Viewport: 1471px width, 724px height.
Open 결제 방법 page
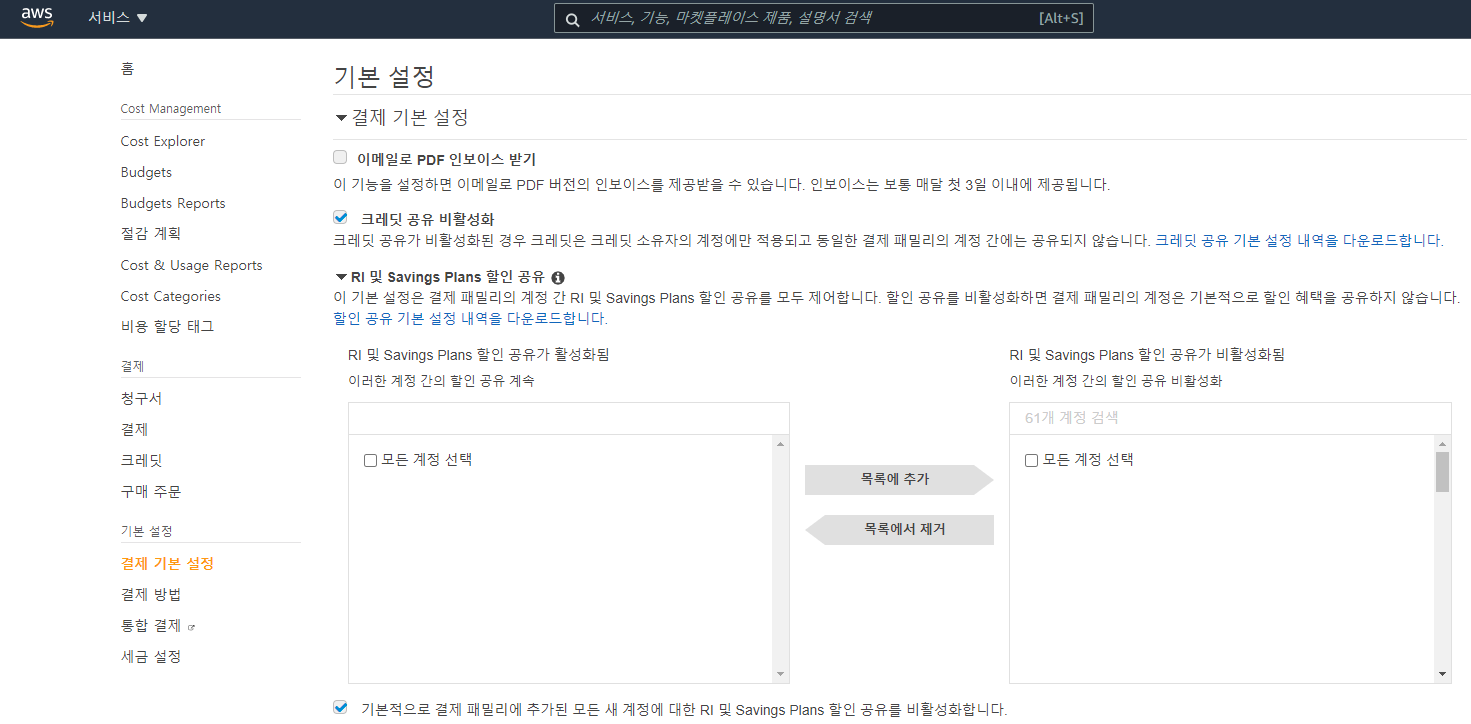[151, 594]
